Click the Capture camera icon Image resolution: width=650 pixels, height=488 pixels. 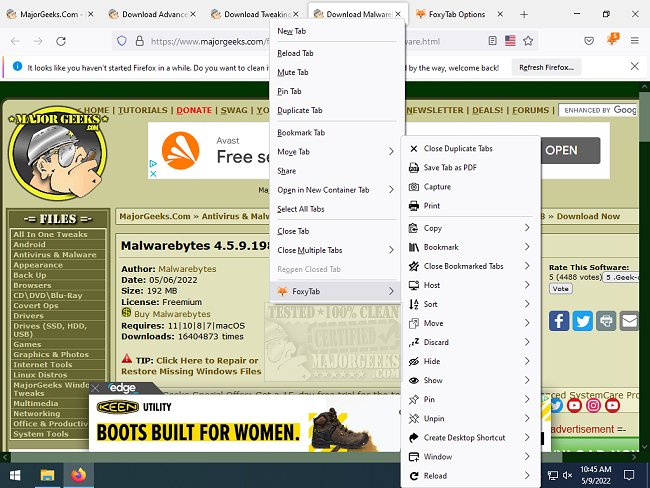tap(414, 187)
